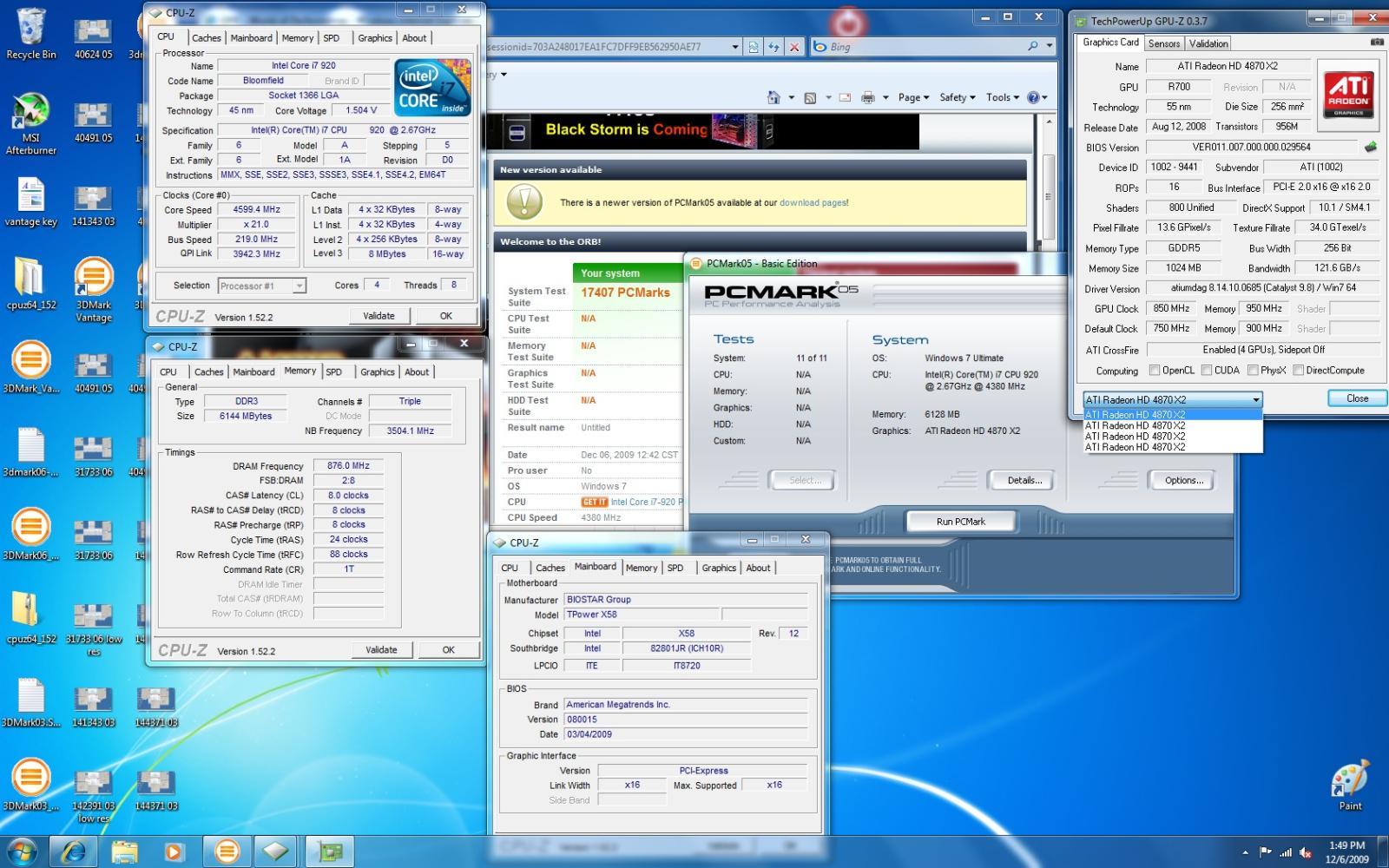1389x868 pixels.
Task: Click the BIOS save chip icon in GPU-Z
Action: tap(1371, 147)
